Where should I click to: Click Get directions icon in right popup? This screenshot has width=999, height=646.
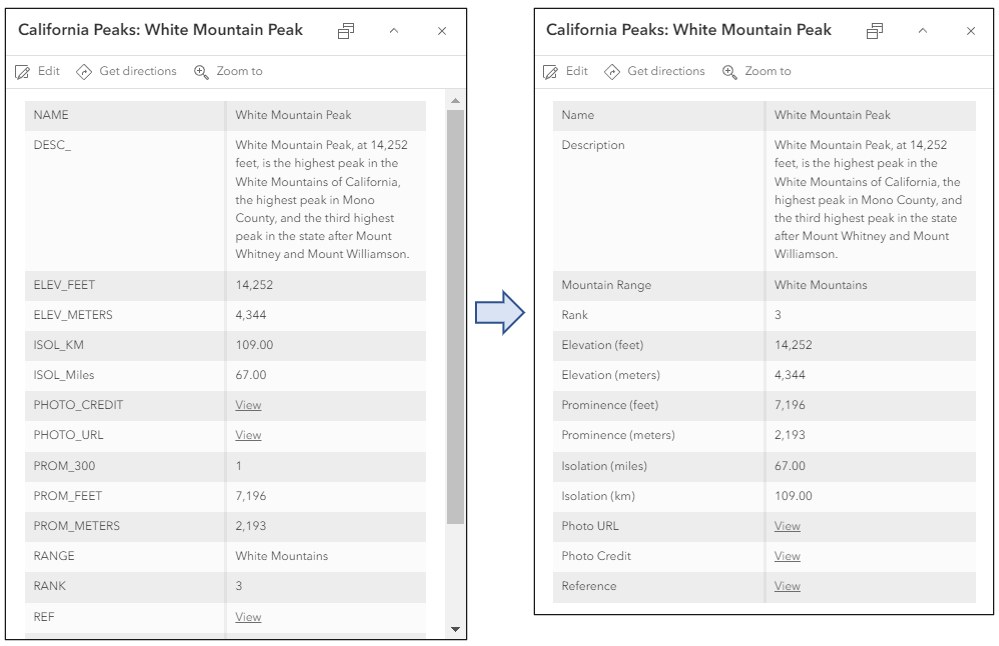tap(612, 72)
